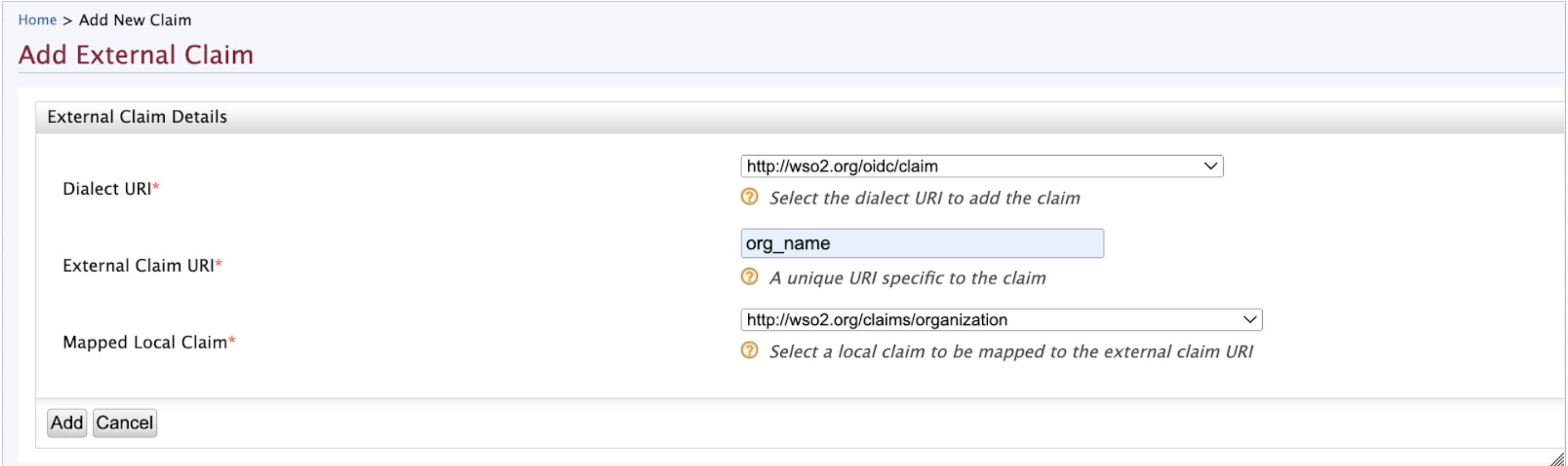Click help icon beside unique URI hint
This screenshot has width=1568, height=466.
coord(749,276)
